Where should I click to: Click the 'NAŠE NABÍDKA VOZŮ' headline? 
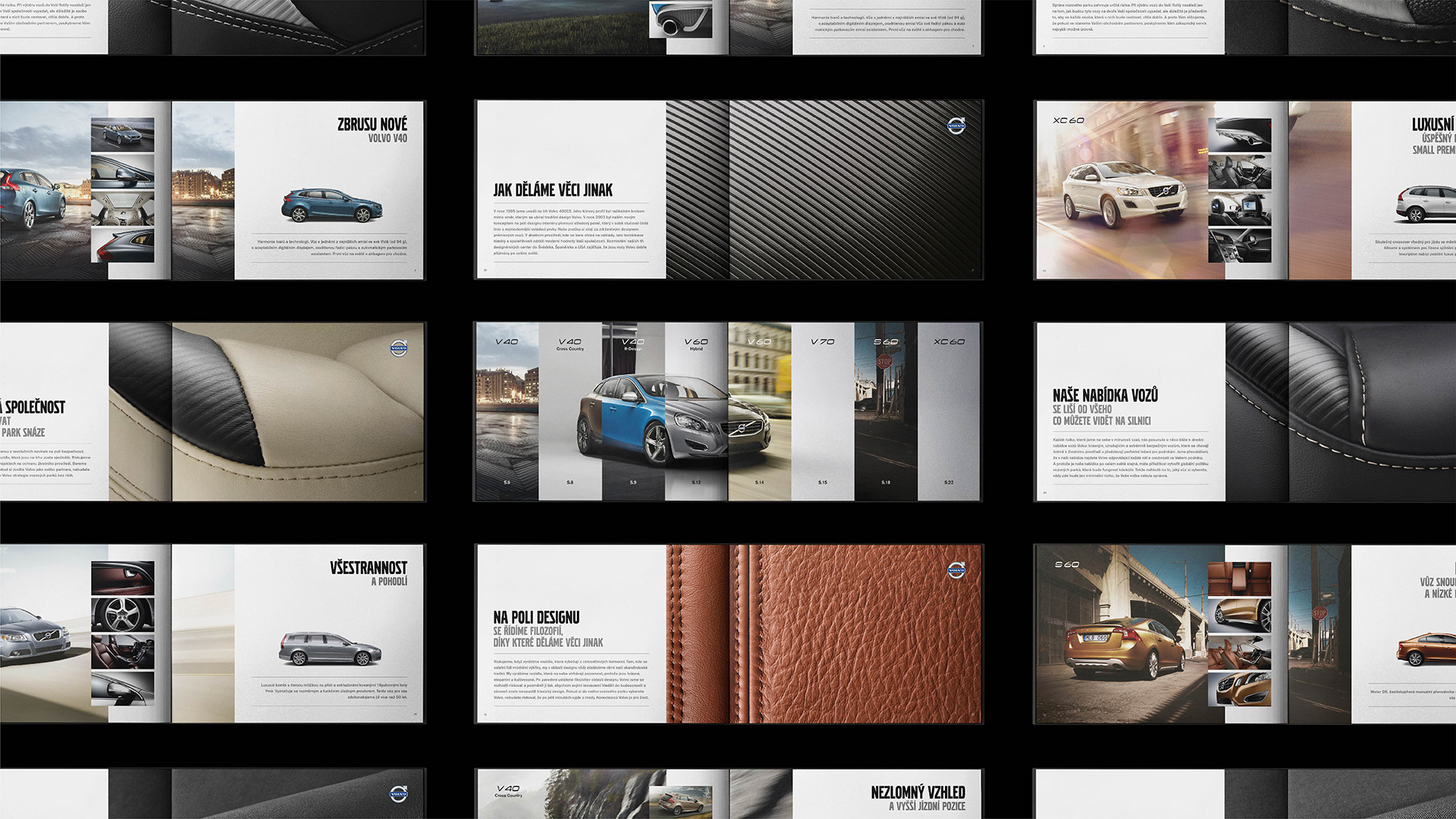1105,395
